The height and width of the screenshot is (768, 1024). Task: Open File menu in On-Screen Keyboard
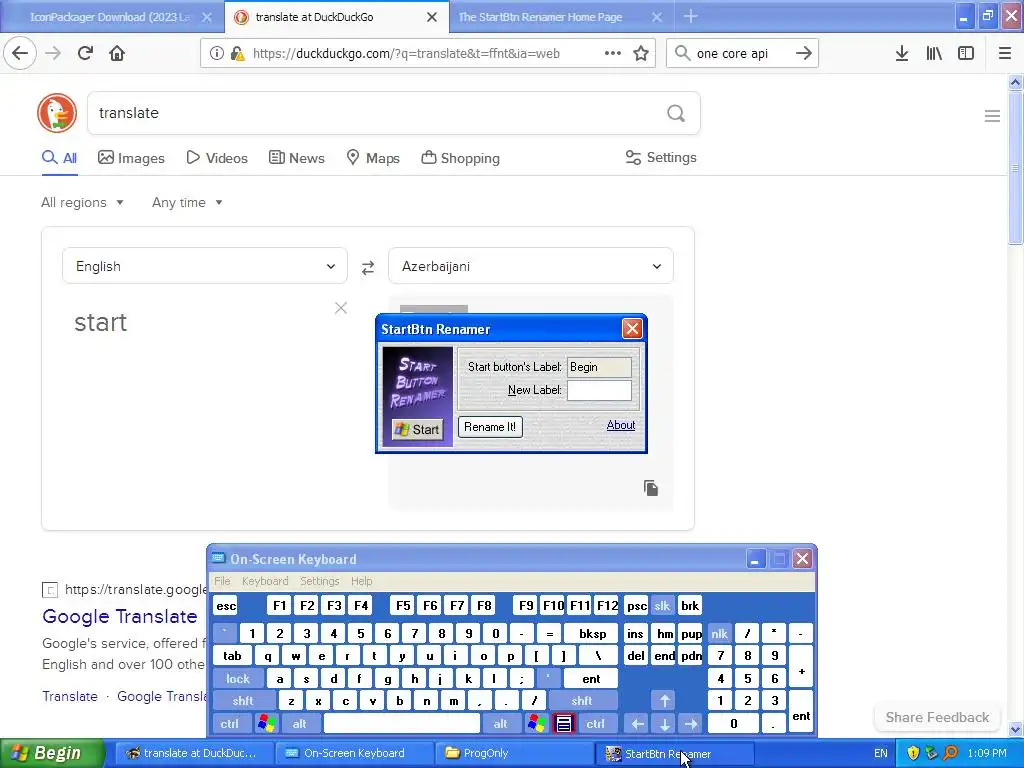pos(222,581)
